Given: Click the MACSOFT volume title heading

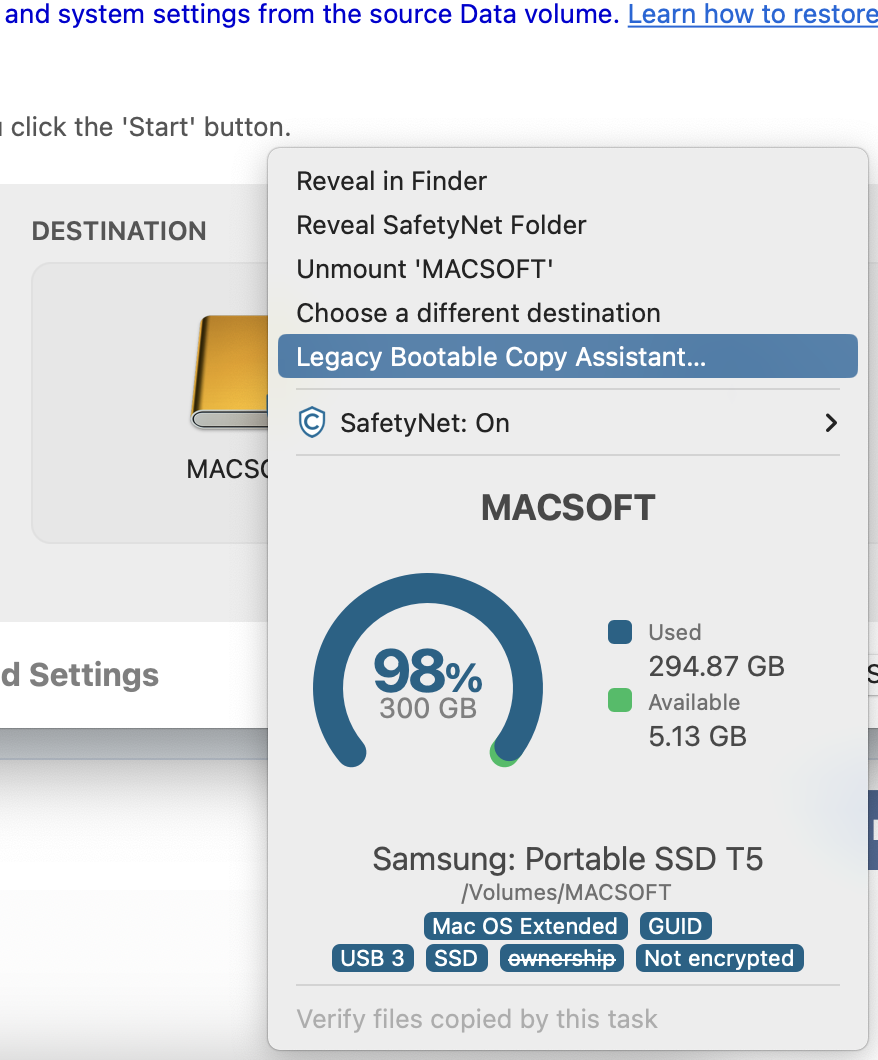Looking at the screenshot, I should click(568, 507).
